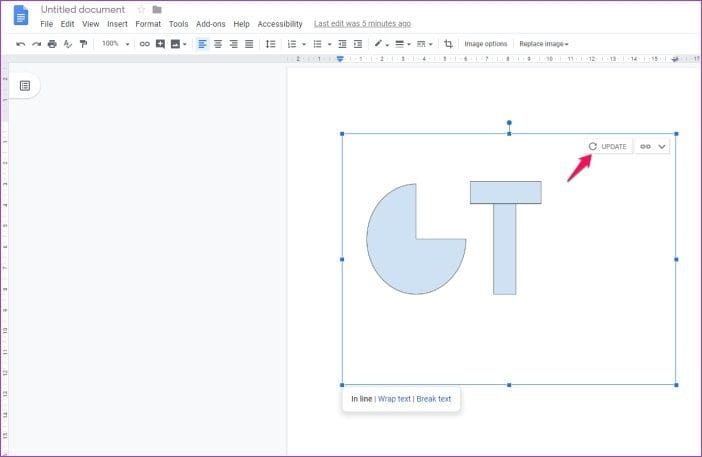Select the T-shaped drawing

point(505,238)
